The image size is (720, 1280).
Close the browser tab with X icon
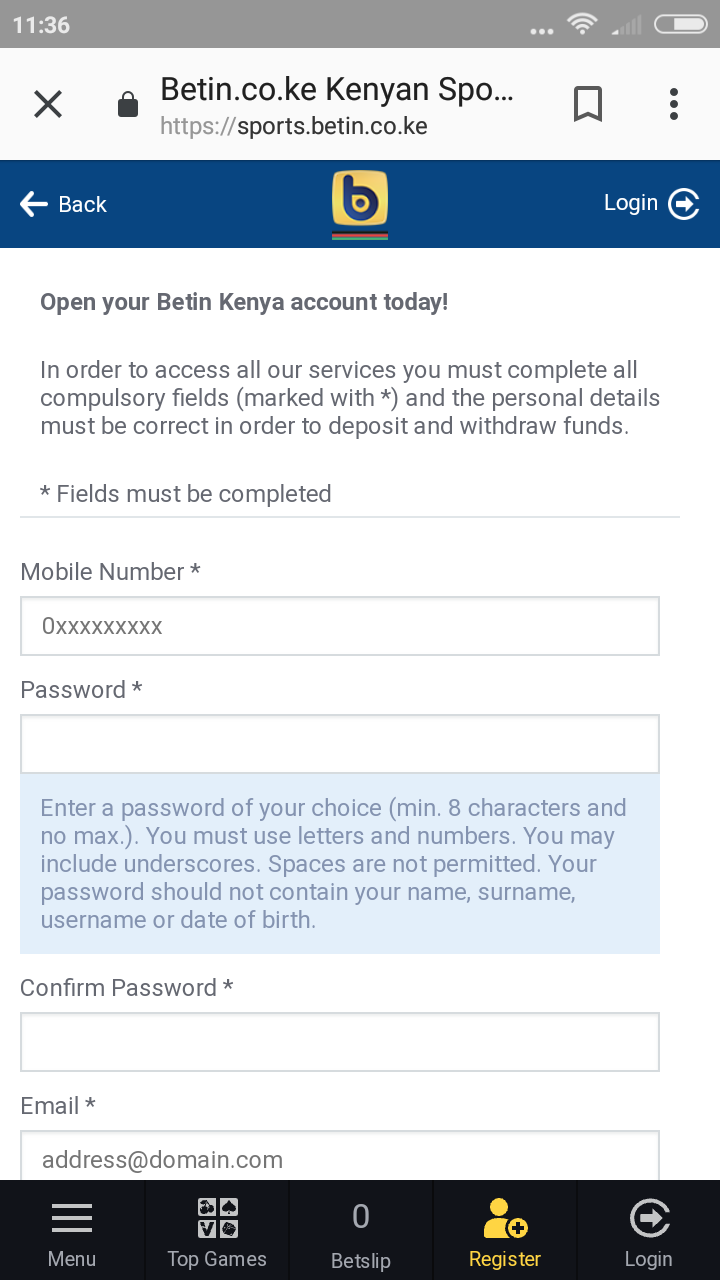pyautogui.click(x=48, y=104)
